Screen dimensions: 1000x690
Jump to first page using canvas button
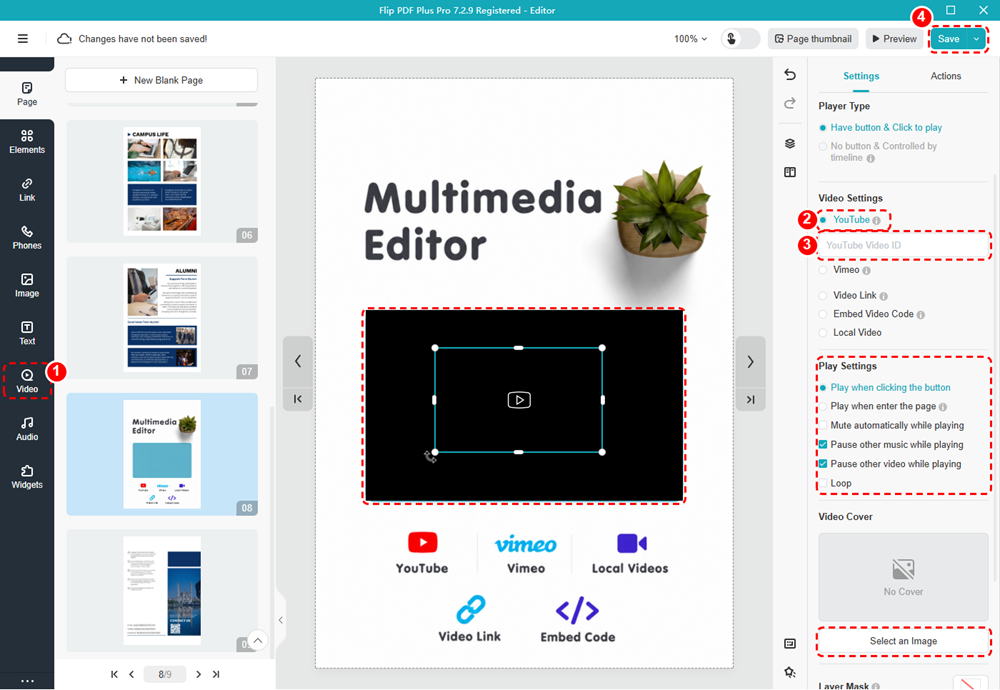298,399
